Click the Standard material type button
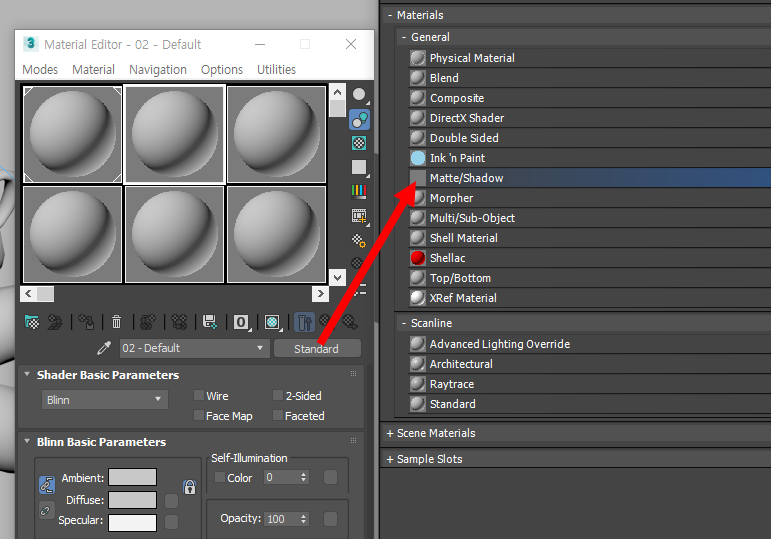The width and height of the screenshot is (771, 539). click(x=317, y=349)
